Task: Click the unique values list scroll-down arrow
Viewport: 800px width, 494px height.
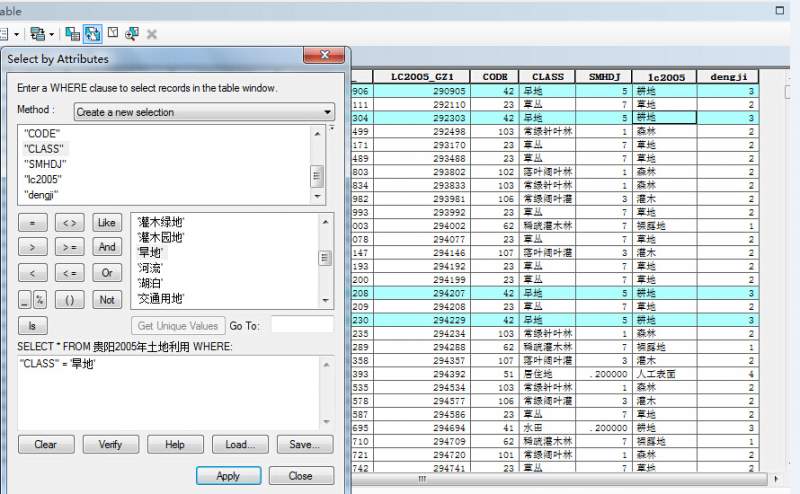Action: tap(326, 301)
